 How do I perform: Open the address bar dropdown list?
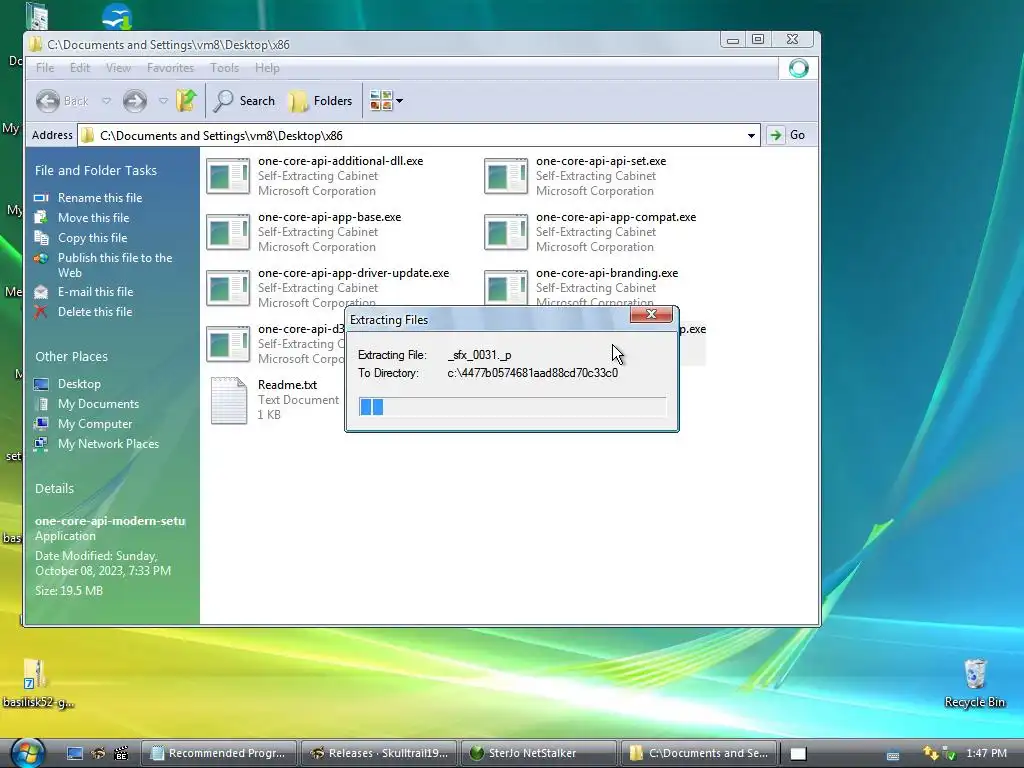tap(751, 136)
